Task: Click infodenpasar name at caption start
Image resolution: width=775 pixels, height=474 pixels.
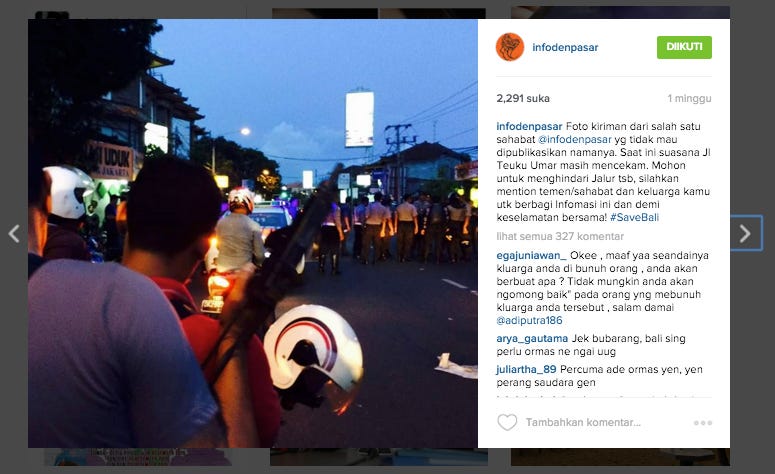Action: tap(529, 127)
